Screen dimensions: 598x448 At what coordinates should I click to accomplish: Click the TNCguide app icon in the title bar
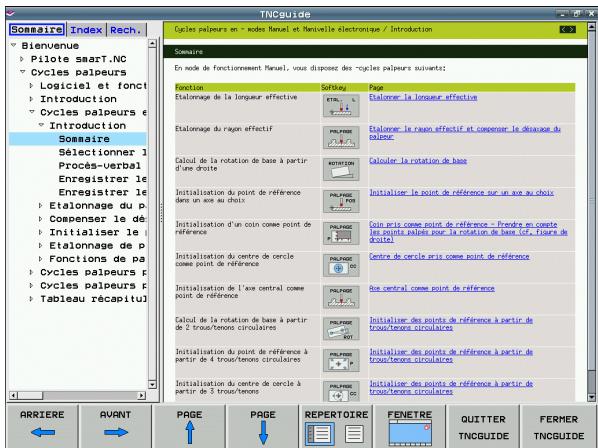point(10,14)
